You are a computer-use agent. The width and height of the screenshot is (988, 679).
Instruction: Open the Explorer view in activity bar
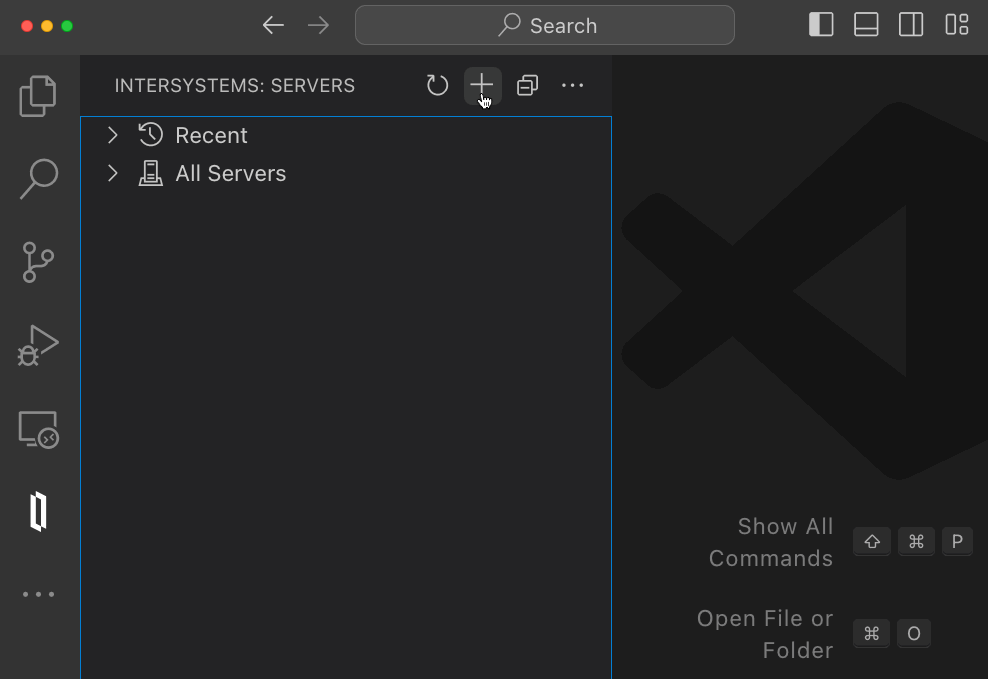(38, 96)
